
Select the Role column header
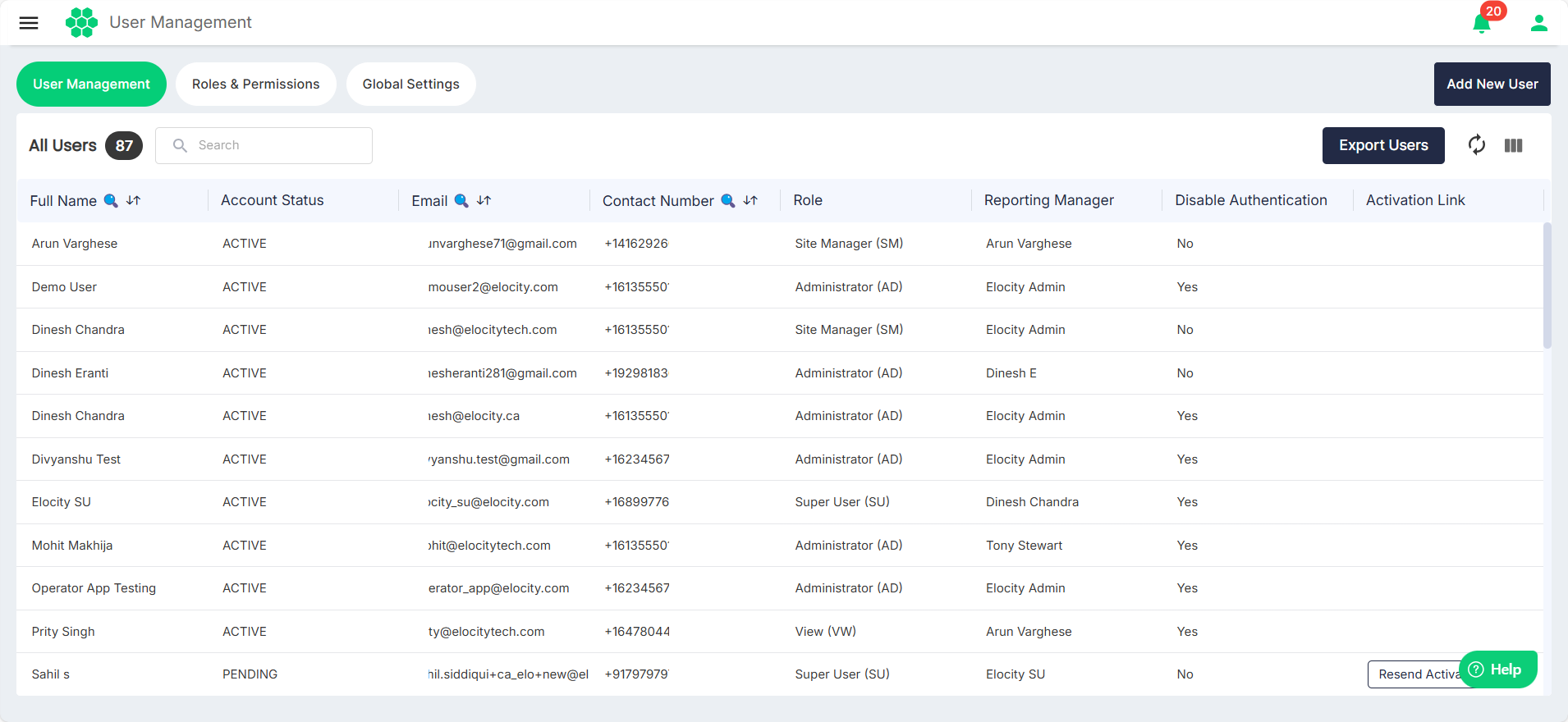[x=808, y=200]
